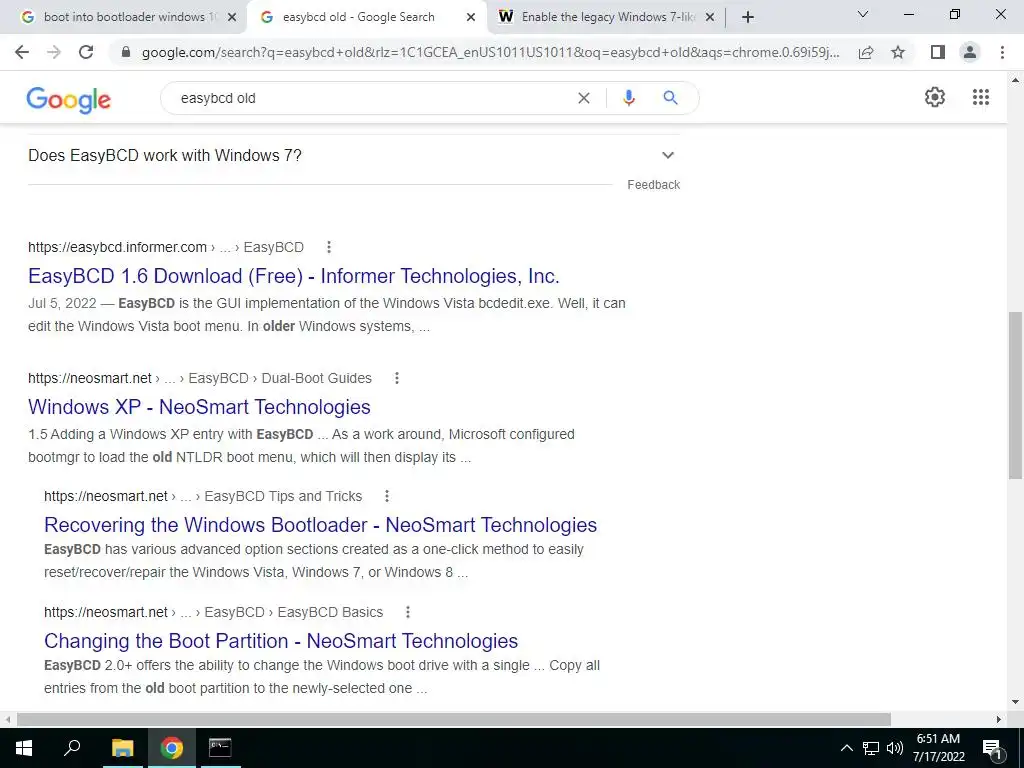Click the scroll-right arrow at bottom

[x=999, y=719]
